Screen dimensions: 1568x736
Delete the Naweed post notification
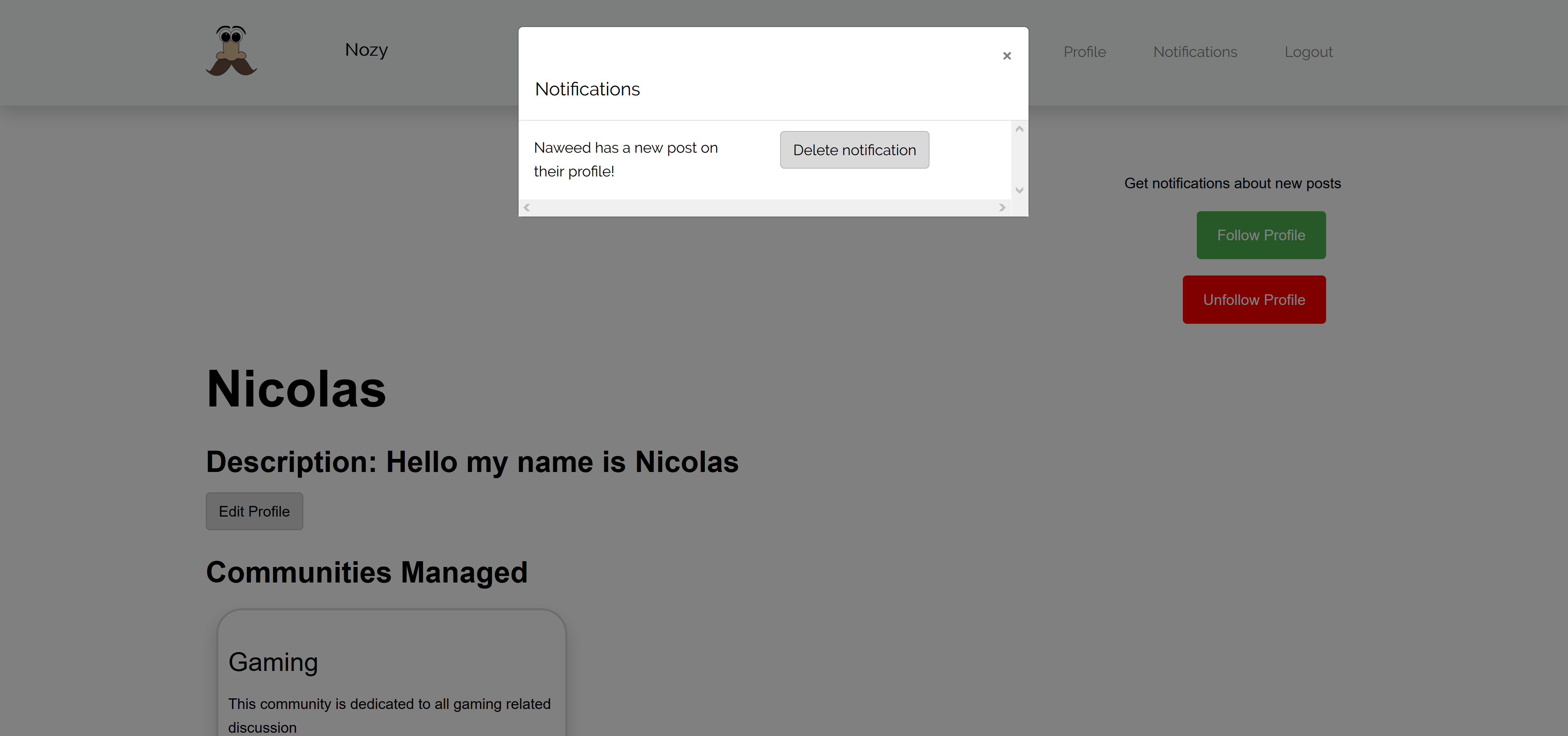pyautogui.click(x=854, y=150)
